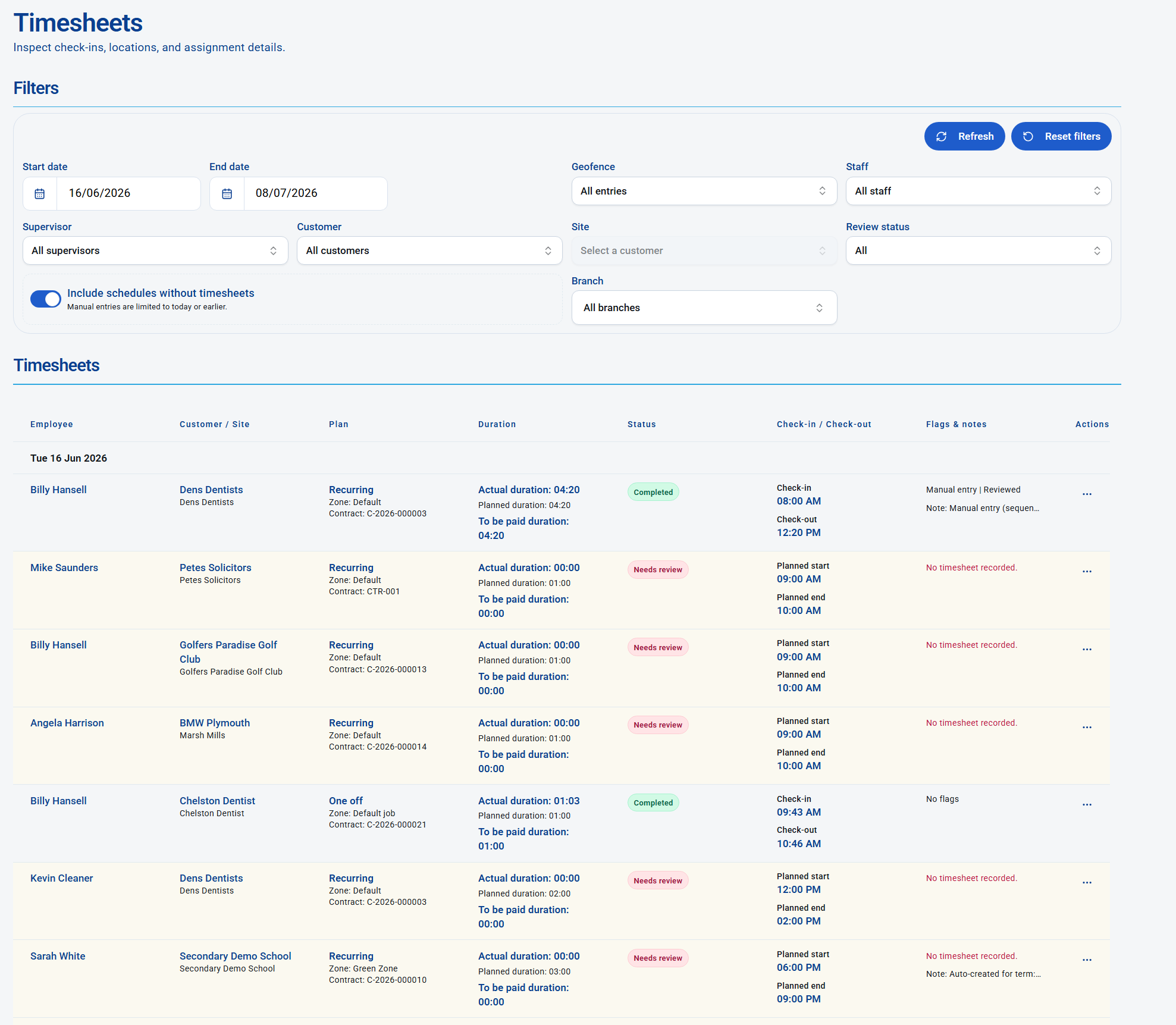Click the note 'Auto-created for term:…'
The height and width of the screenshot is (1025, 1176).
983,974
